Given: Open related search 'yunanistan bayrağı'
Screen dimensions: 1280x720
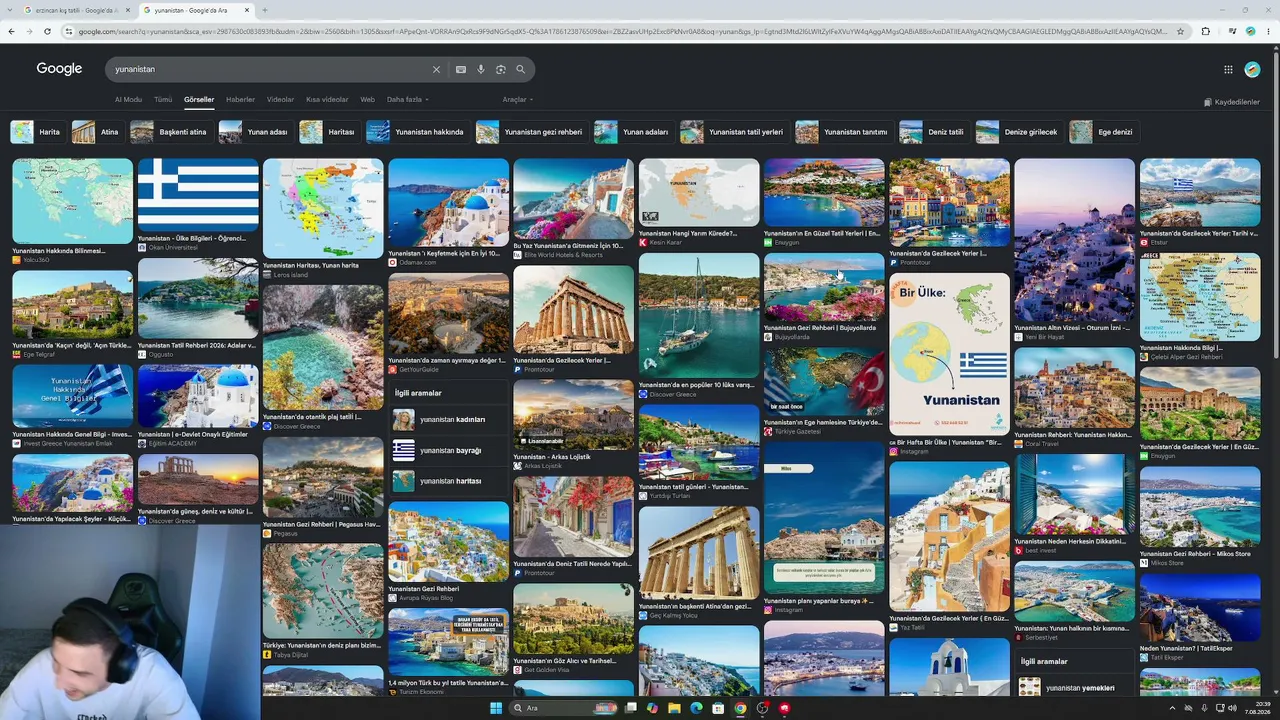Looking at the screenshot, I should [448, 451].
